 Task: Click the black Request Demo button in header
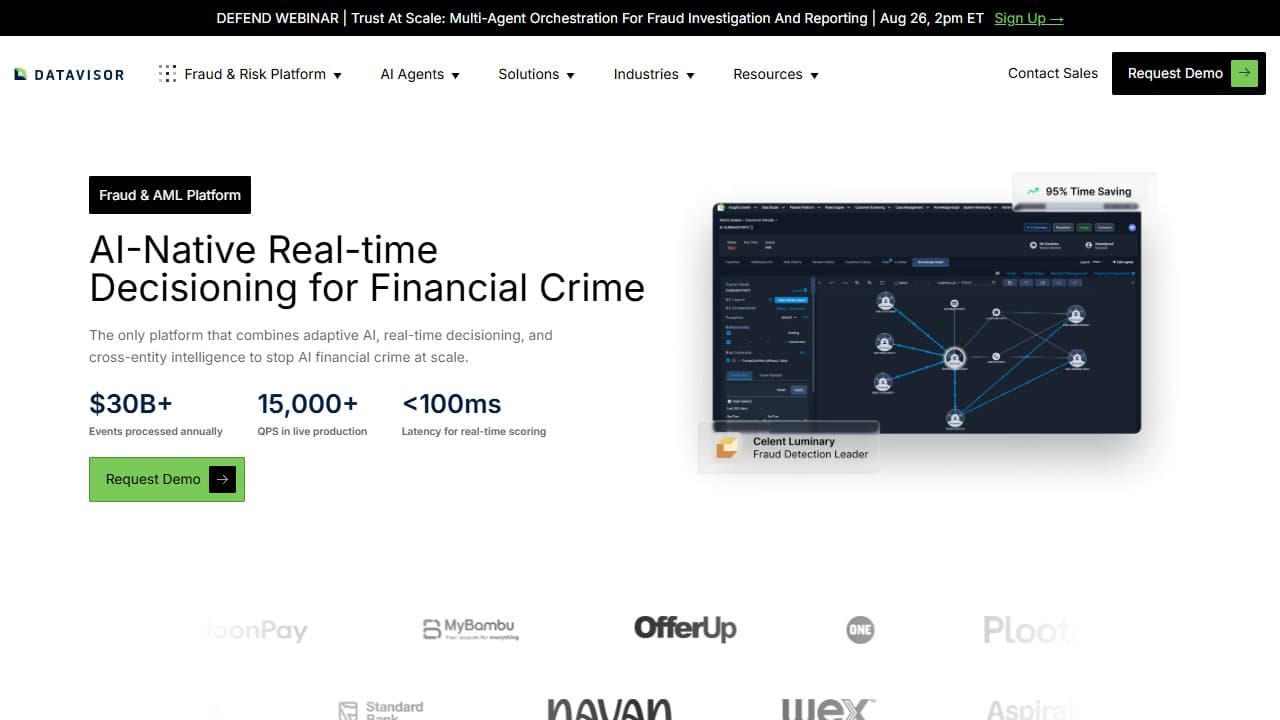[x=1188, y=73]
